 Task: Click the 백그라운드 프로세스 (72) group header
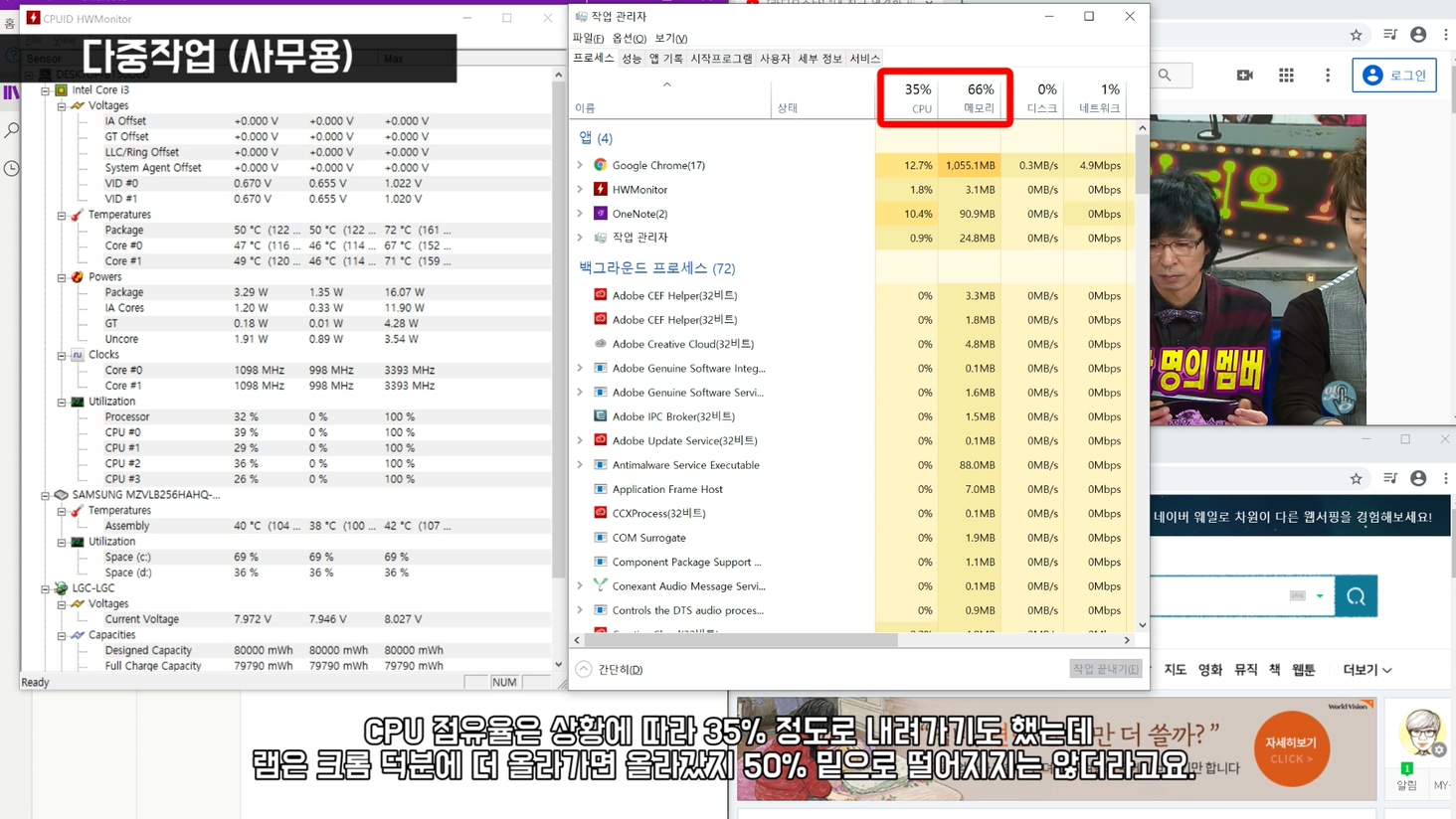657,268
